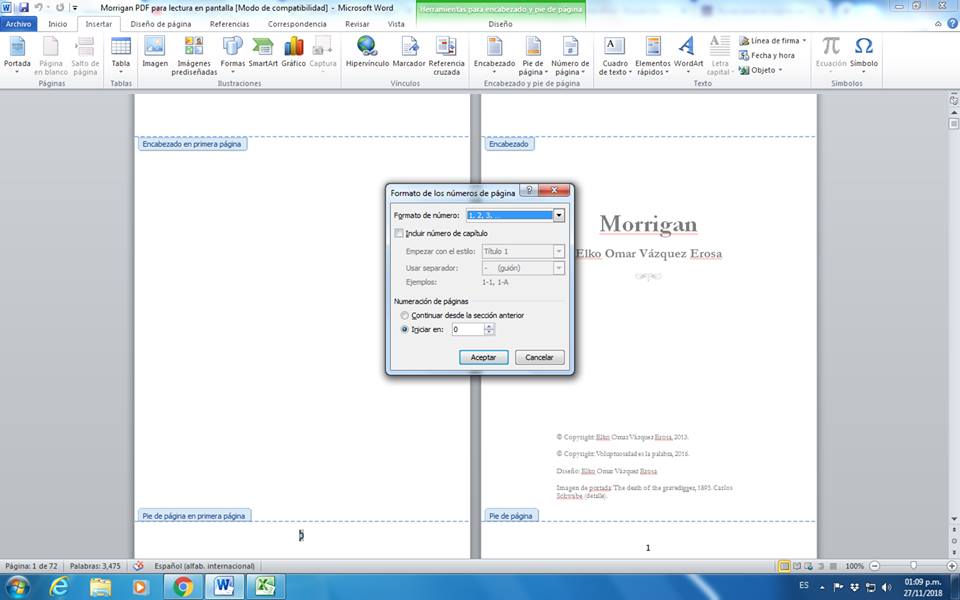Select the Iniciar en radio button

click(x=404, y=329)
